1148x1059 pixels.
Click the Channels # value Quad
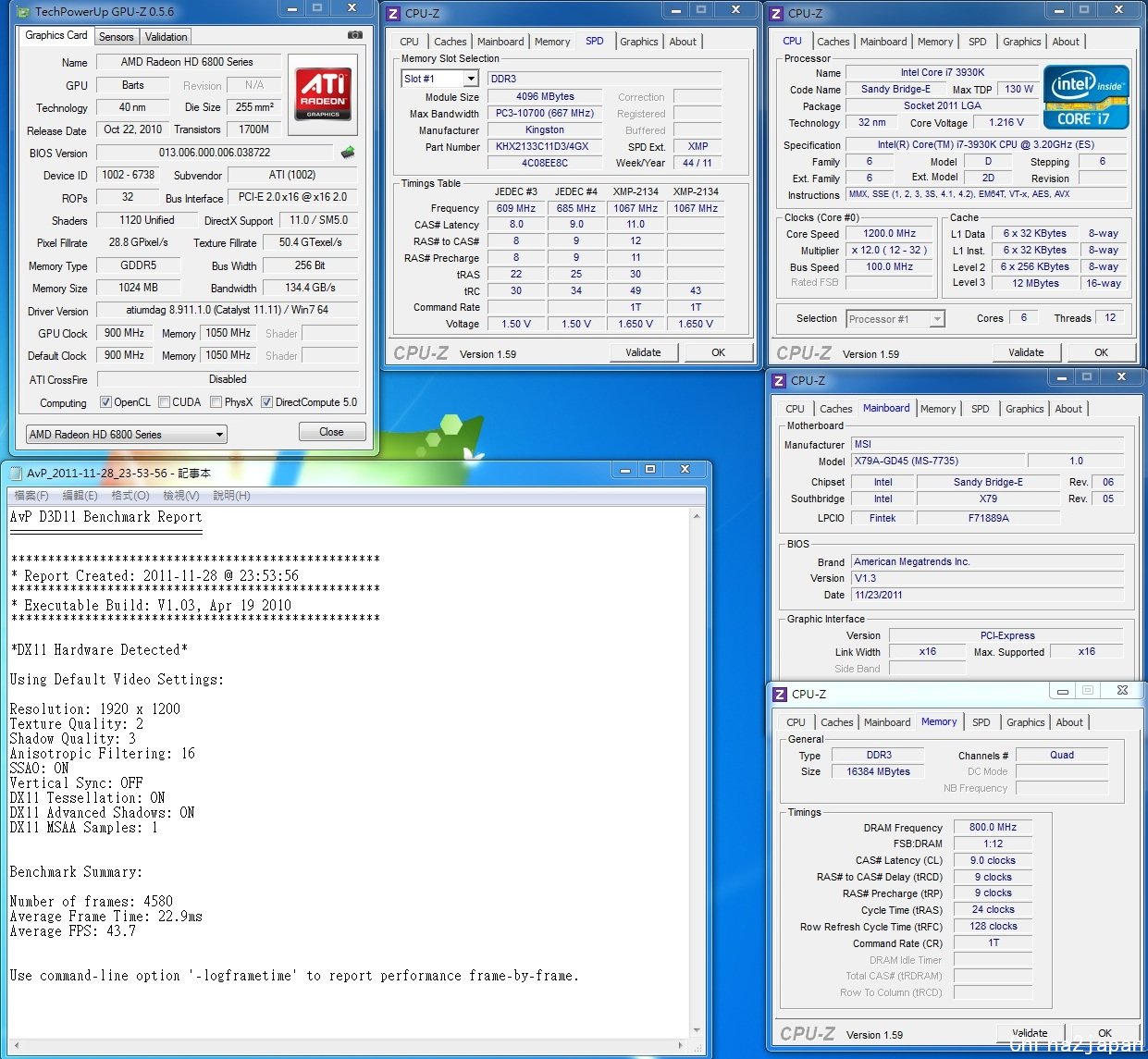1062,755
